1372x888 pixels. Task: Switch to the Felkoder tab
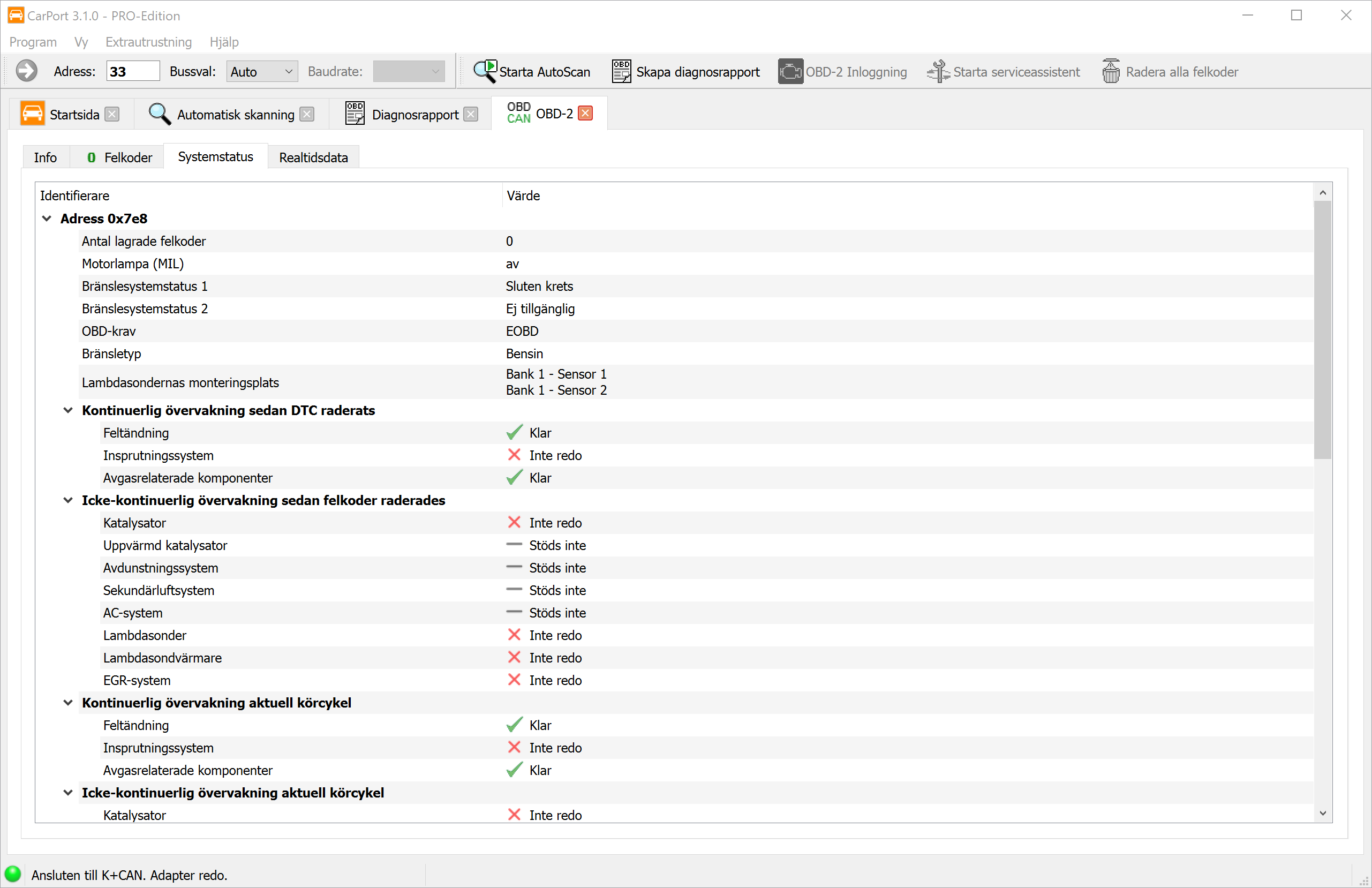pos(120,157)
